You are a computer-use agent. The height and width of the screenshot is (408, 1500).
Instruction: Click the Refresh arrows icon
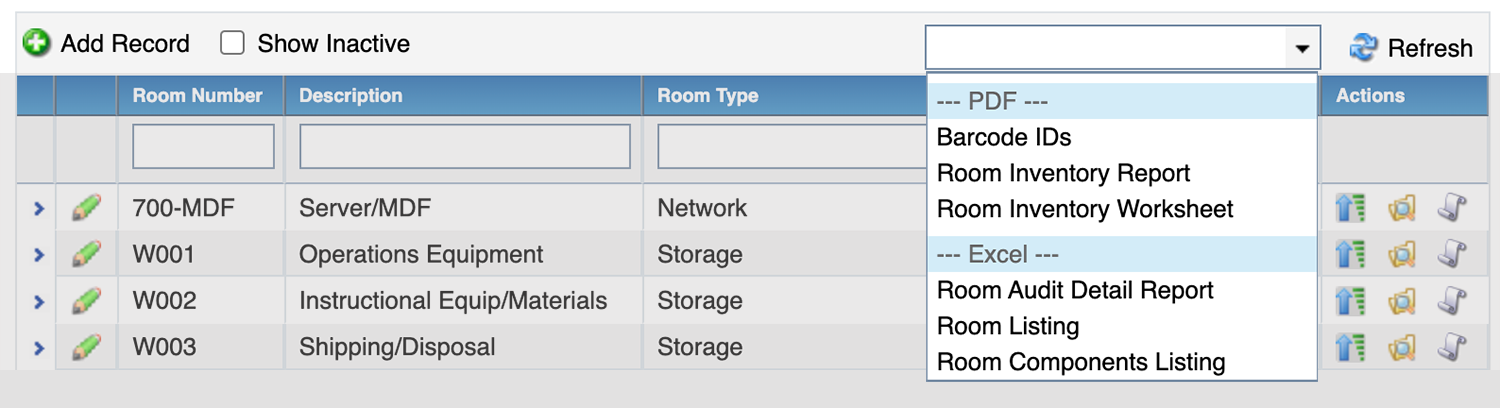[x=1363, y=47]
